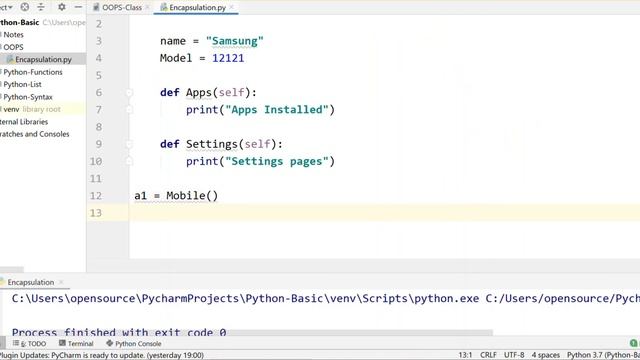This screenshot has width=640, height=360.
Task: Click the python.exe command path in console
Action: coord(245,298)
